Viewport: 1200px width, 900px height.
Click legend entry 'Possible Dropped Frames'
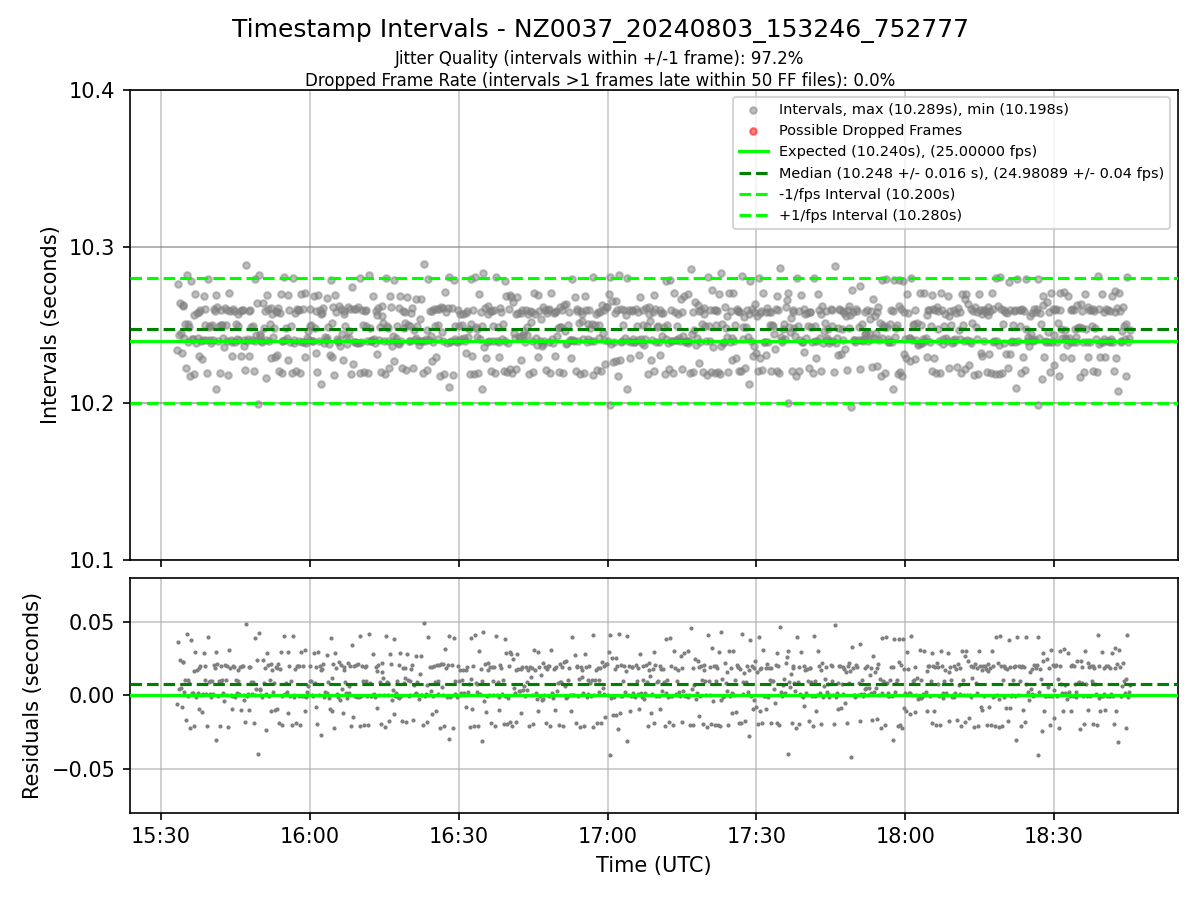point(870,130)
